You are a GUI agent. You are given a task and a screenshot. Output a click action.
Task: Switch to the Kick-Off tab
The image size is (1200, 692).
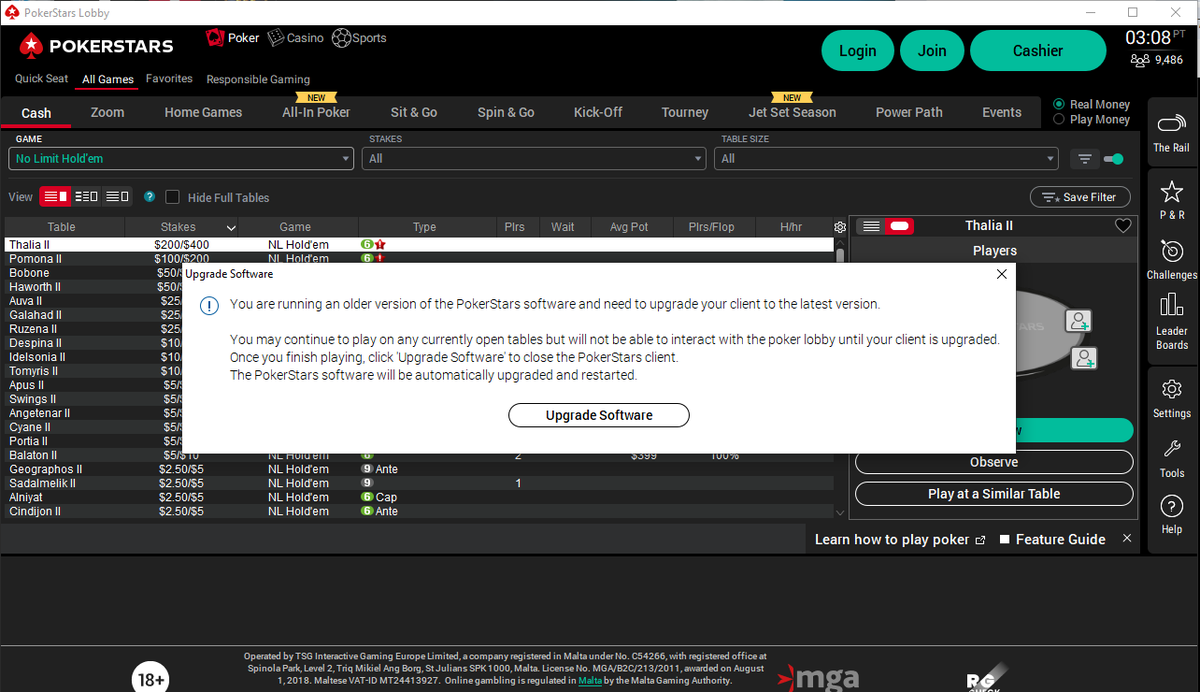coord(598,112)
